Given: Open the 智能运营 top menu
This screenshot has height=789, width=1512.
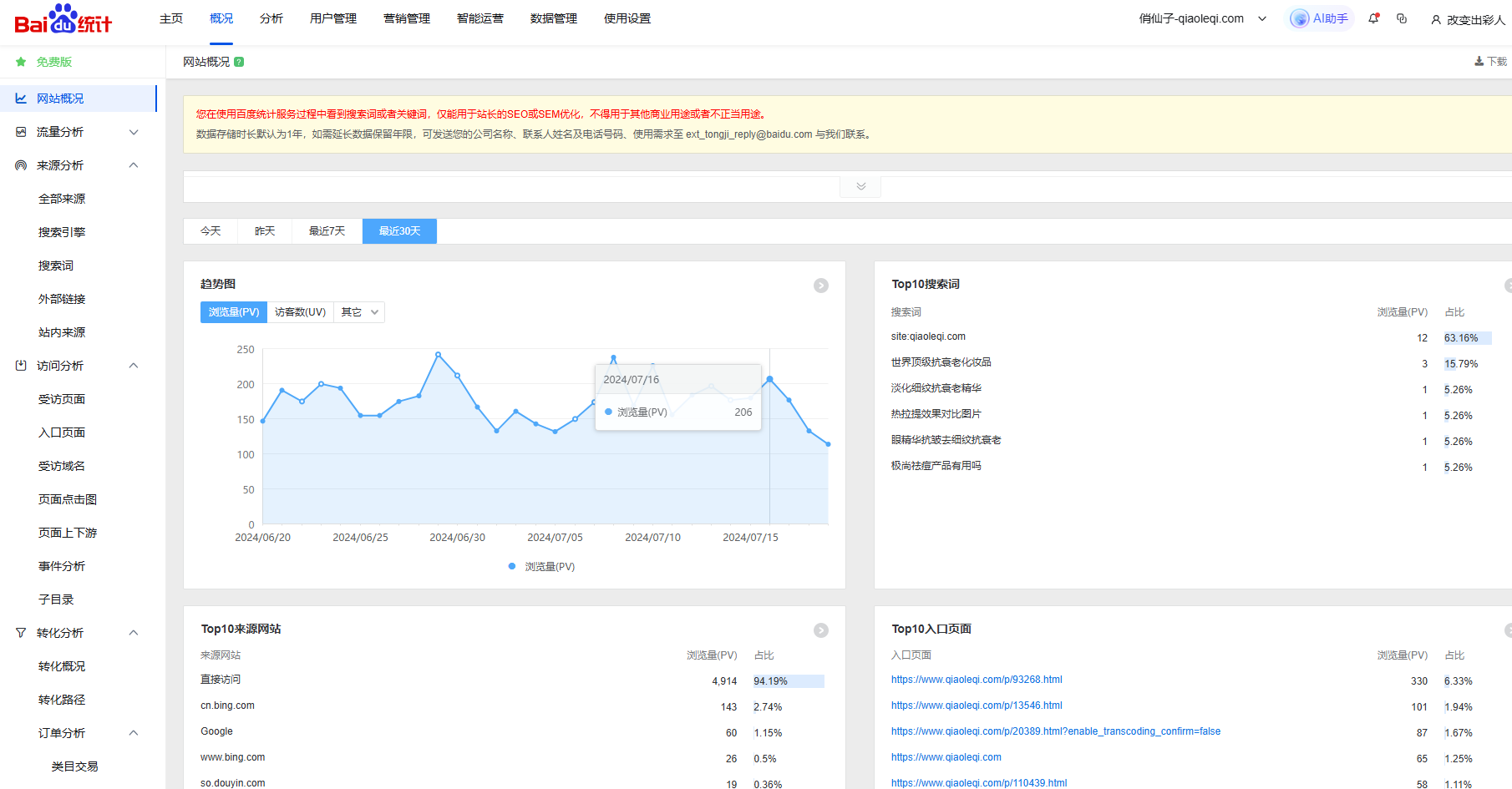Looking at the screenshot, I should coord(480,18).
